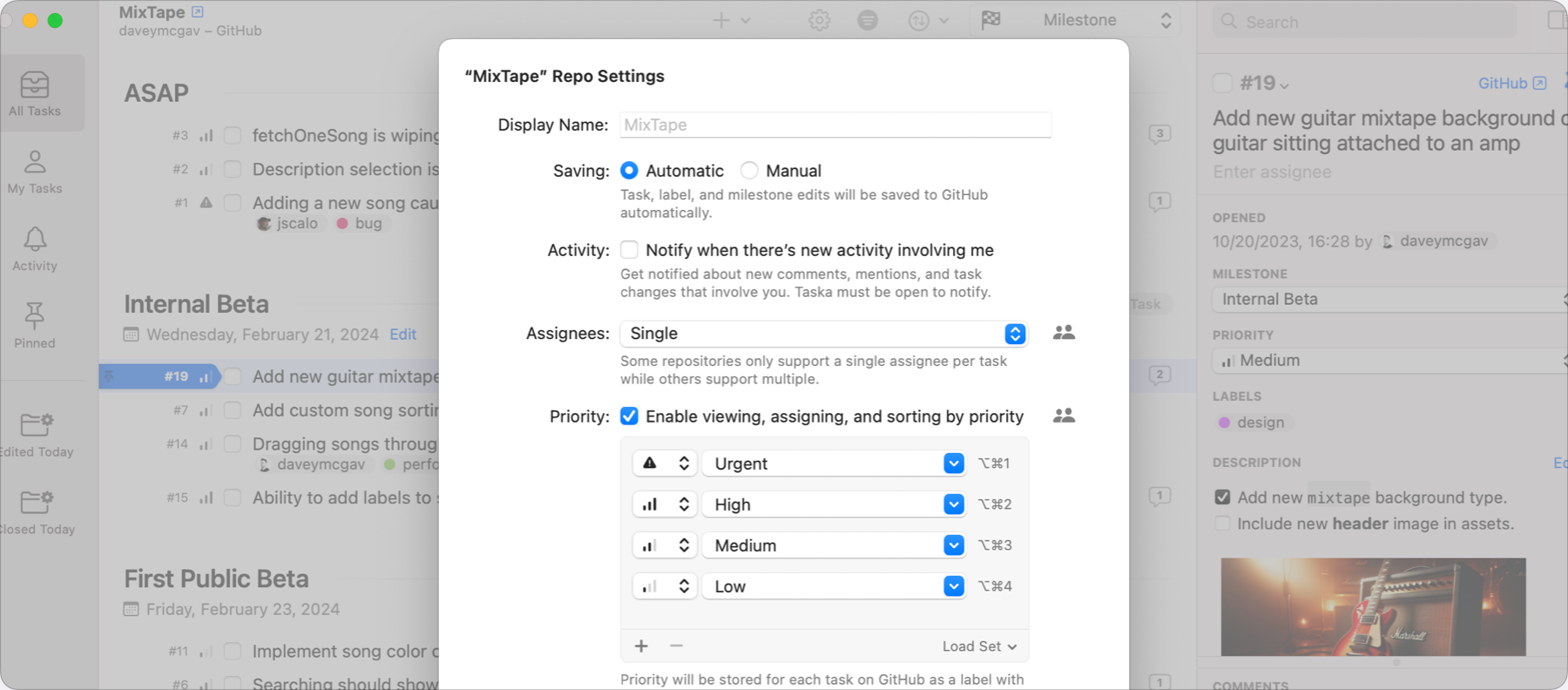Check Include new header image item
Image resolution: width=1568 pixels, height=690 pixels.
coord(1222,524)
